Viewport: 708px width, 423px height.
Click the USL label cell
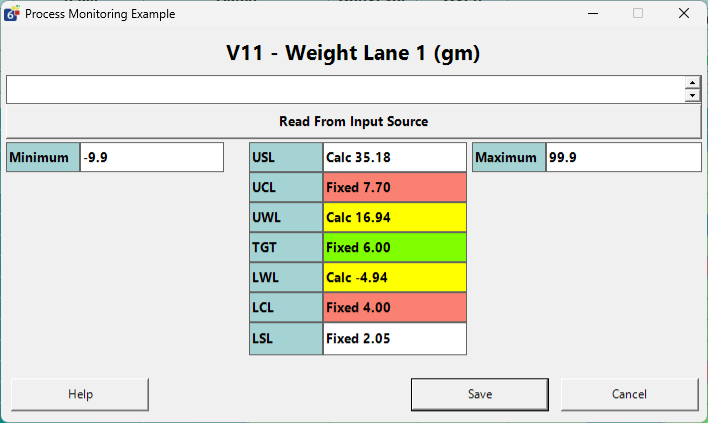[x=286, y=157]
